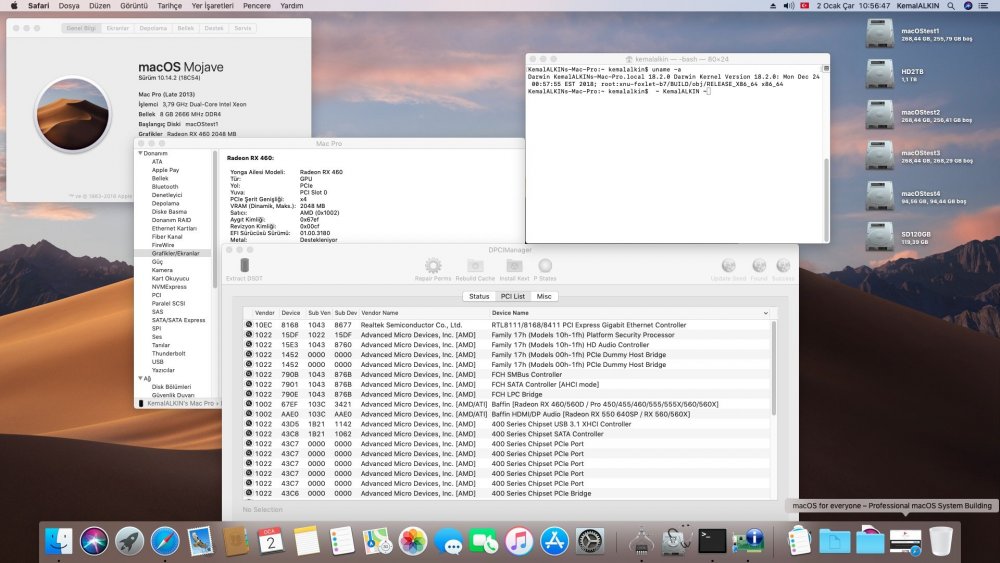Click Extract DSDT icon in DPCIManager
This screenshot has height=563, width=1000.
click(x=244, y=265)
